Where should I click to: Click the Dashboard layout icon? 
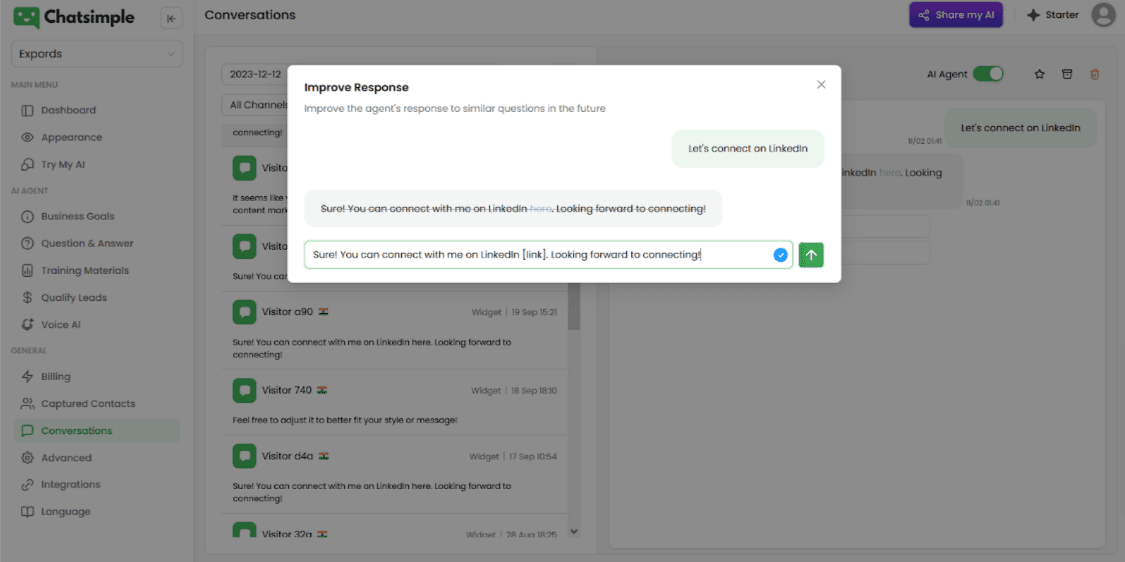pyautogui.click(x=27, y=111)
